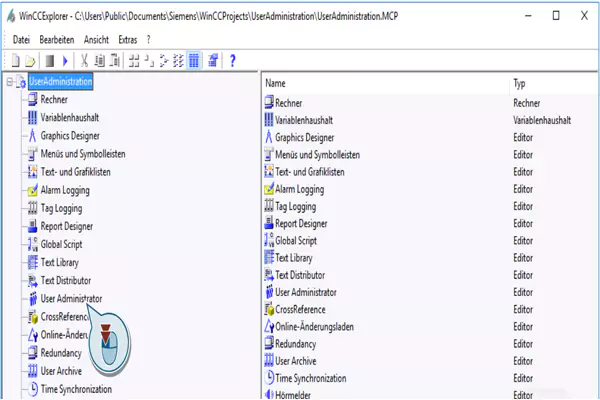Click Text- und Grafiklisten icon in list

(x=269, y=171)
